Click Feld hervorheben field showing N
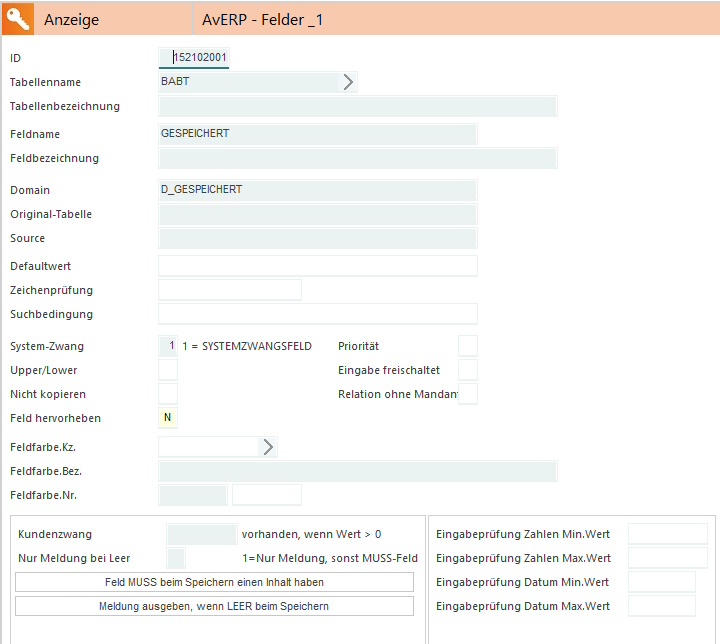Screen dimensions: 720x644 (168, 418)
